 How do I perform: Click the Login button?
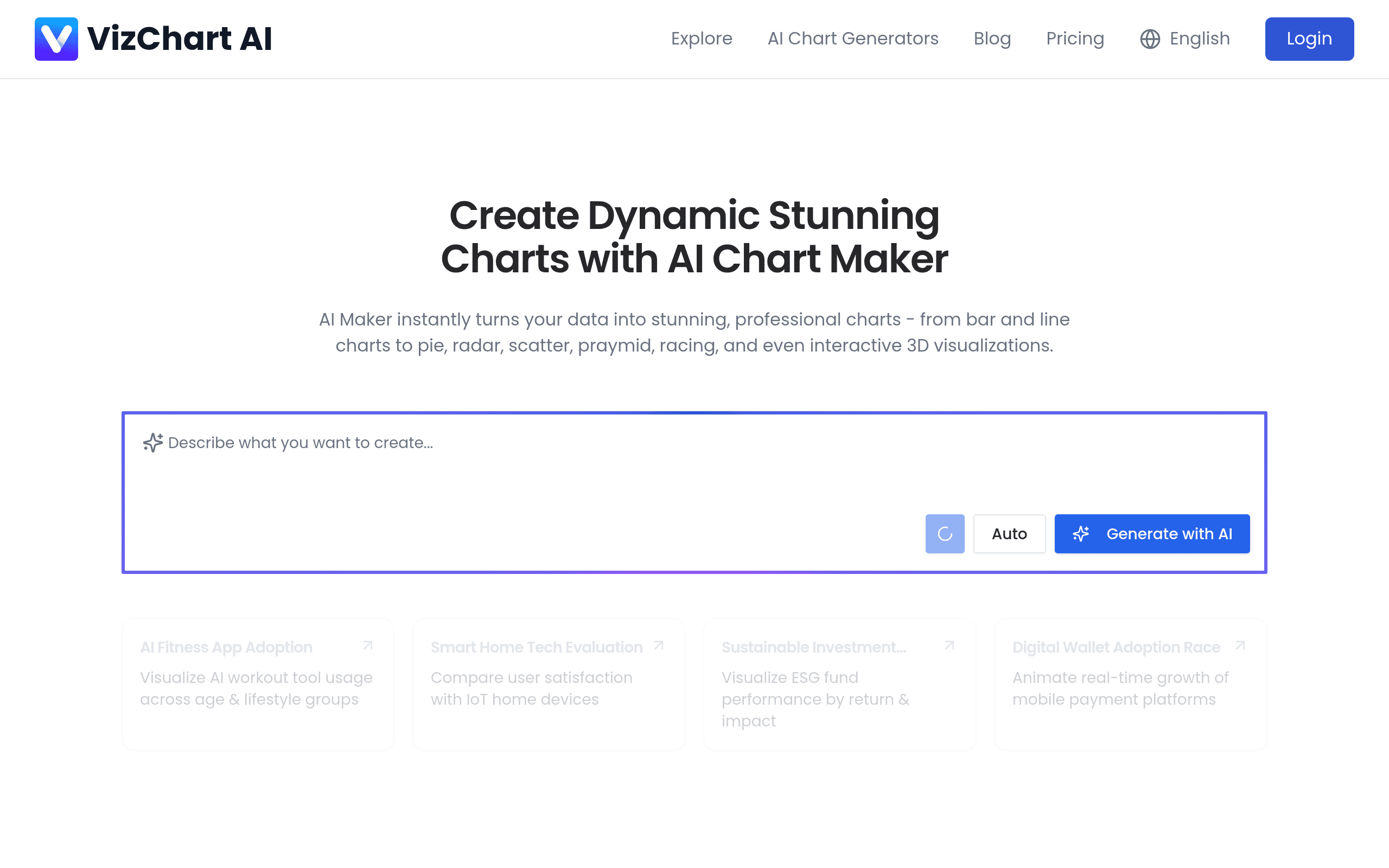(1309, 39)
